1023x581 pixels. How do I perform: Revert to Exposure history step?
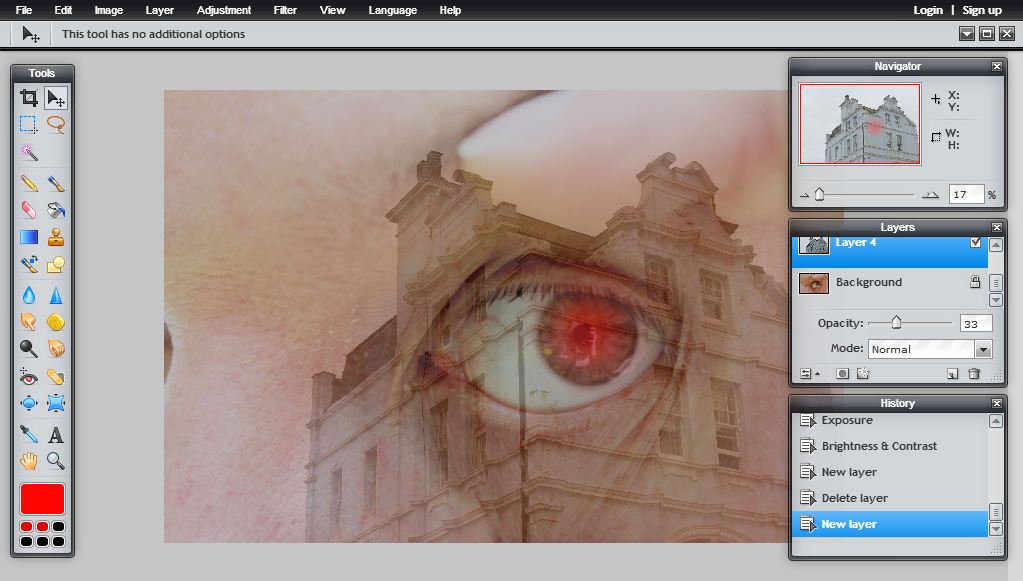pos(890,420)
